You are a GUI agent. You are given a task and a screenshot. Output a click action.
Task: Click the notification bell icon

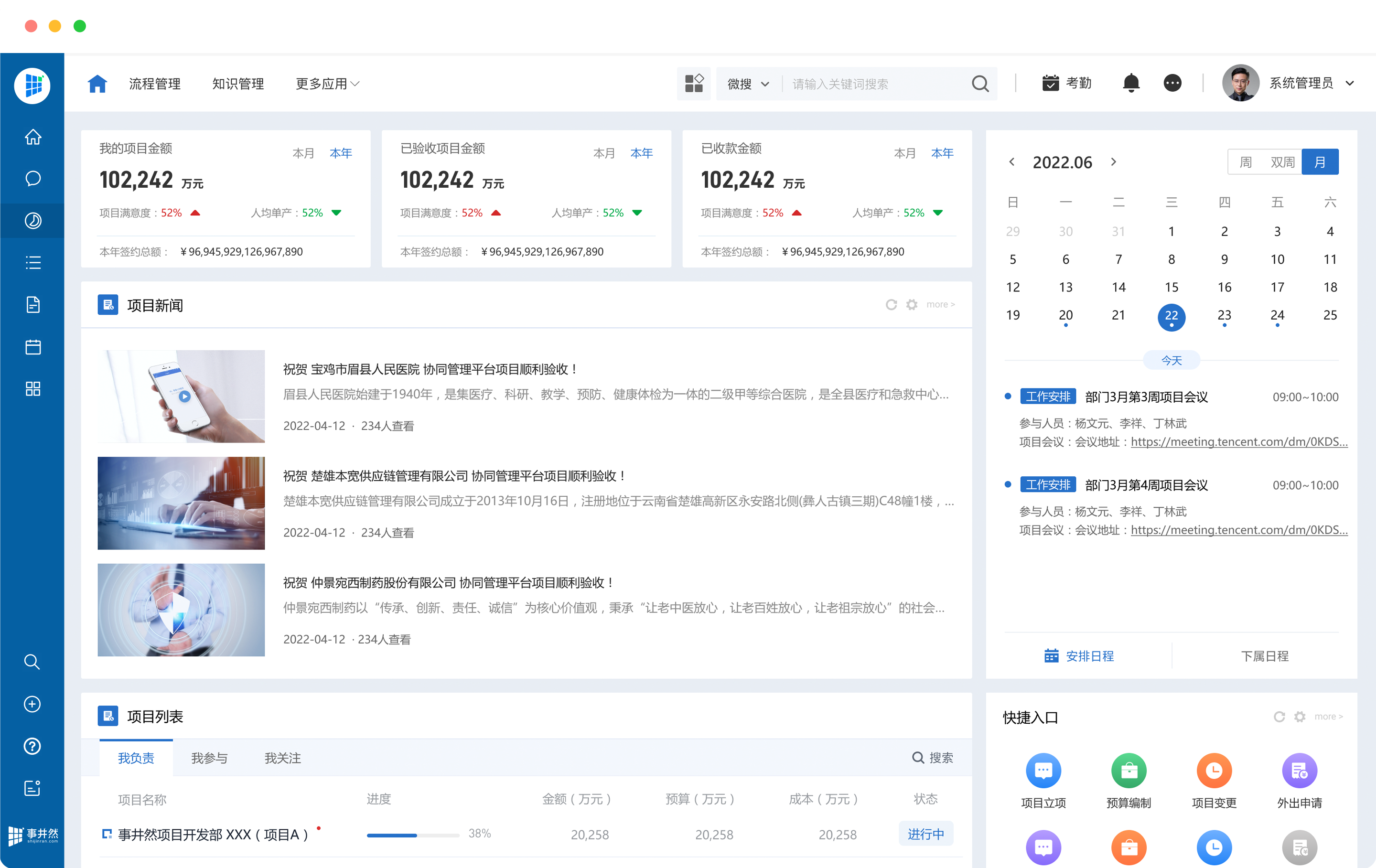point(1130,84)
